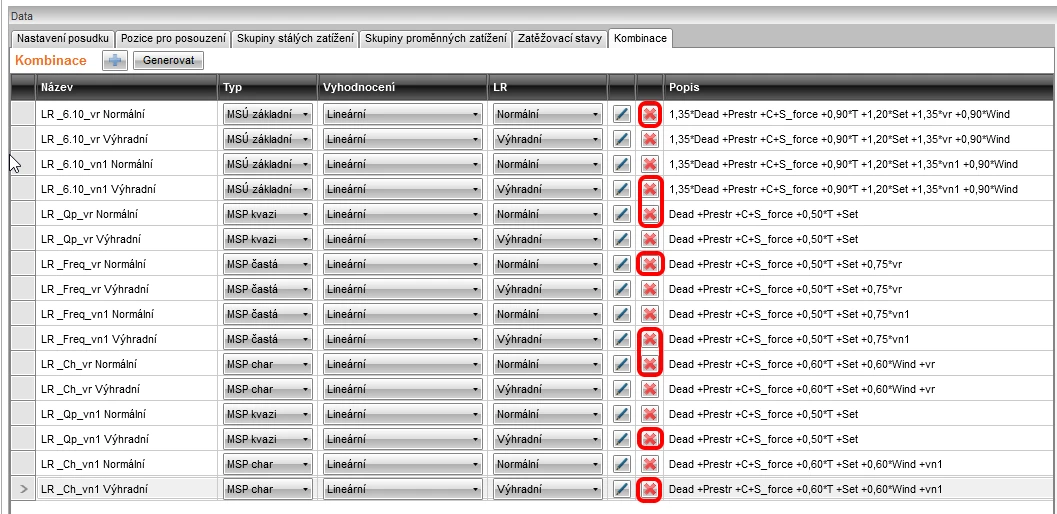Viewport: 1057px width, 514px height.
Task: Click the blue plus add-combination icon
Action: [x=115, y=61]
